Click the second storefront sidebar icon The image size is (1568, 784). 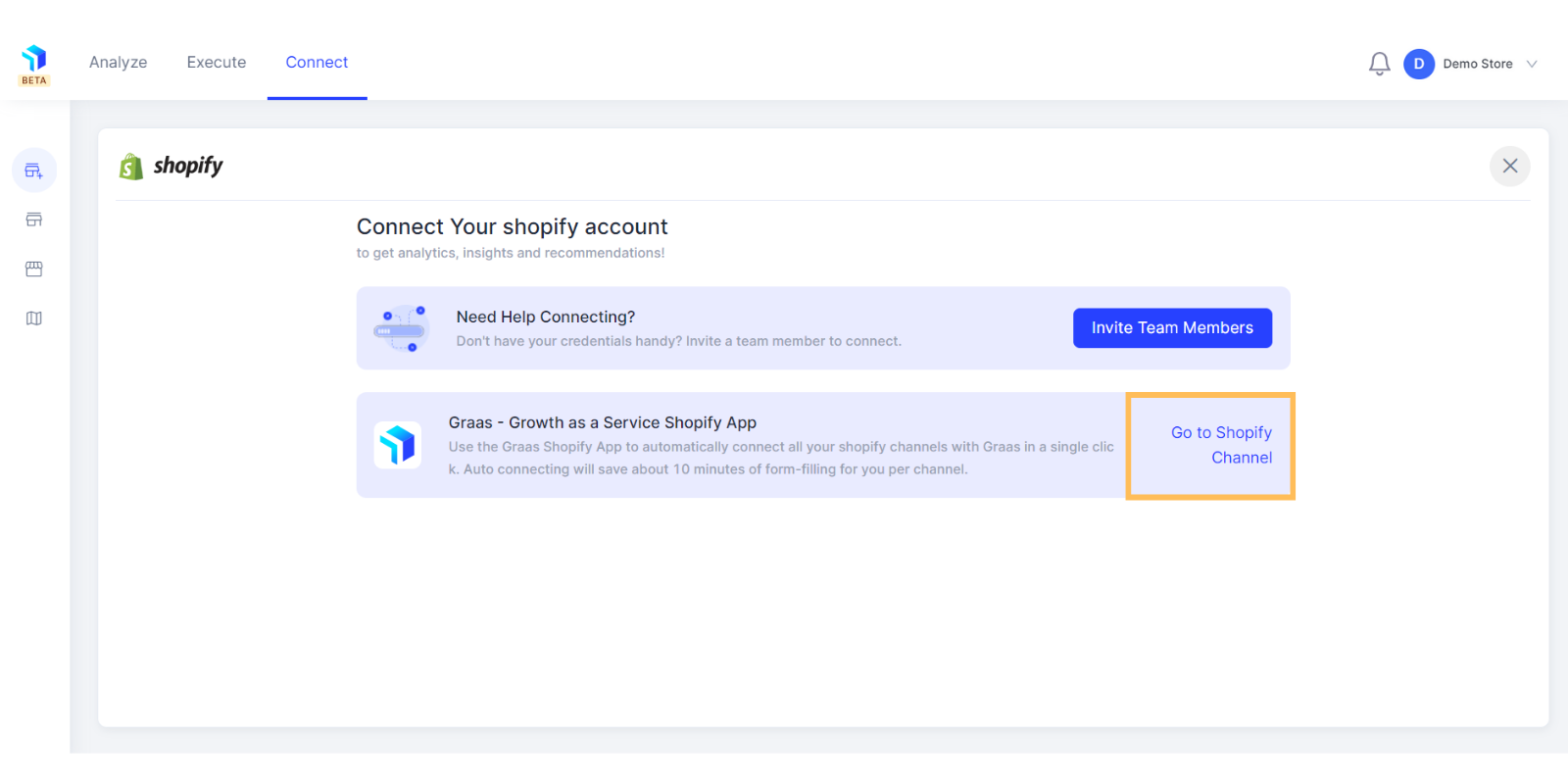coord(34,220)
